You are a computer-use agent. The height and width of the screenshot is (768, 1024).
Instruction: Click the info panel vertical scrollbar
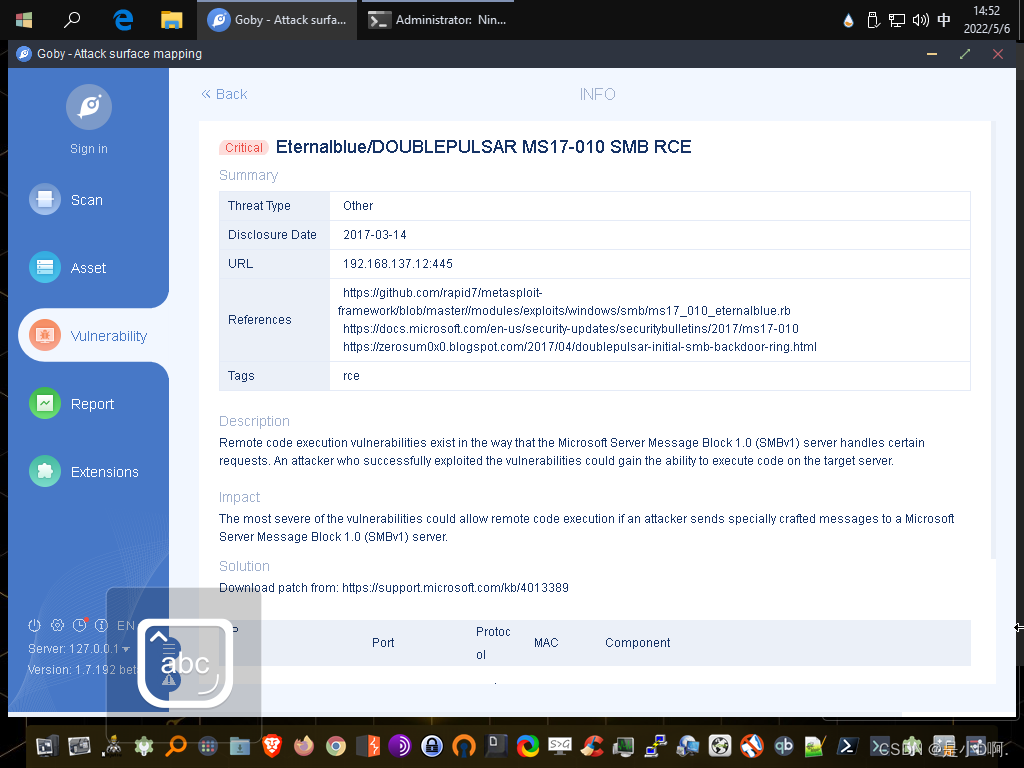pos(993,340)
